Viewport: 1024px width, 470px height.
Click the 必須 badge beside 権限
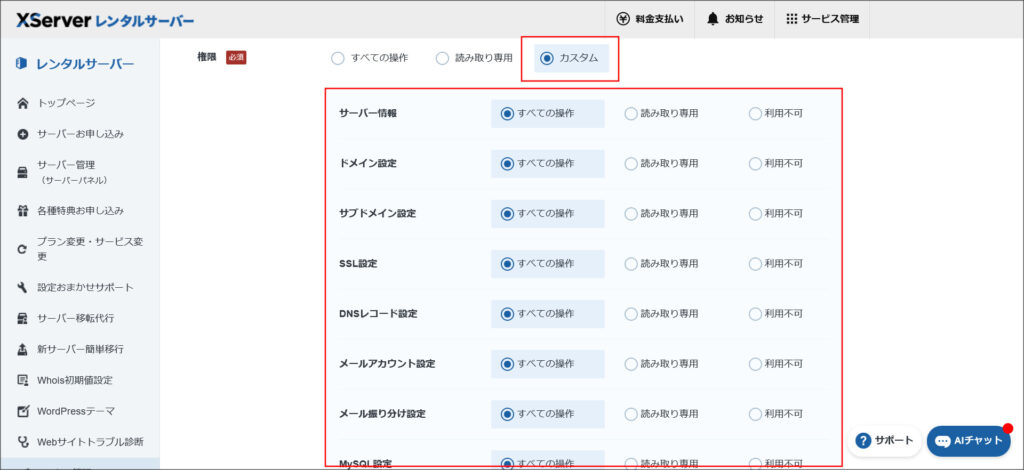click(x=236, y=57)
